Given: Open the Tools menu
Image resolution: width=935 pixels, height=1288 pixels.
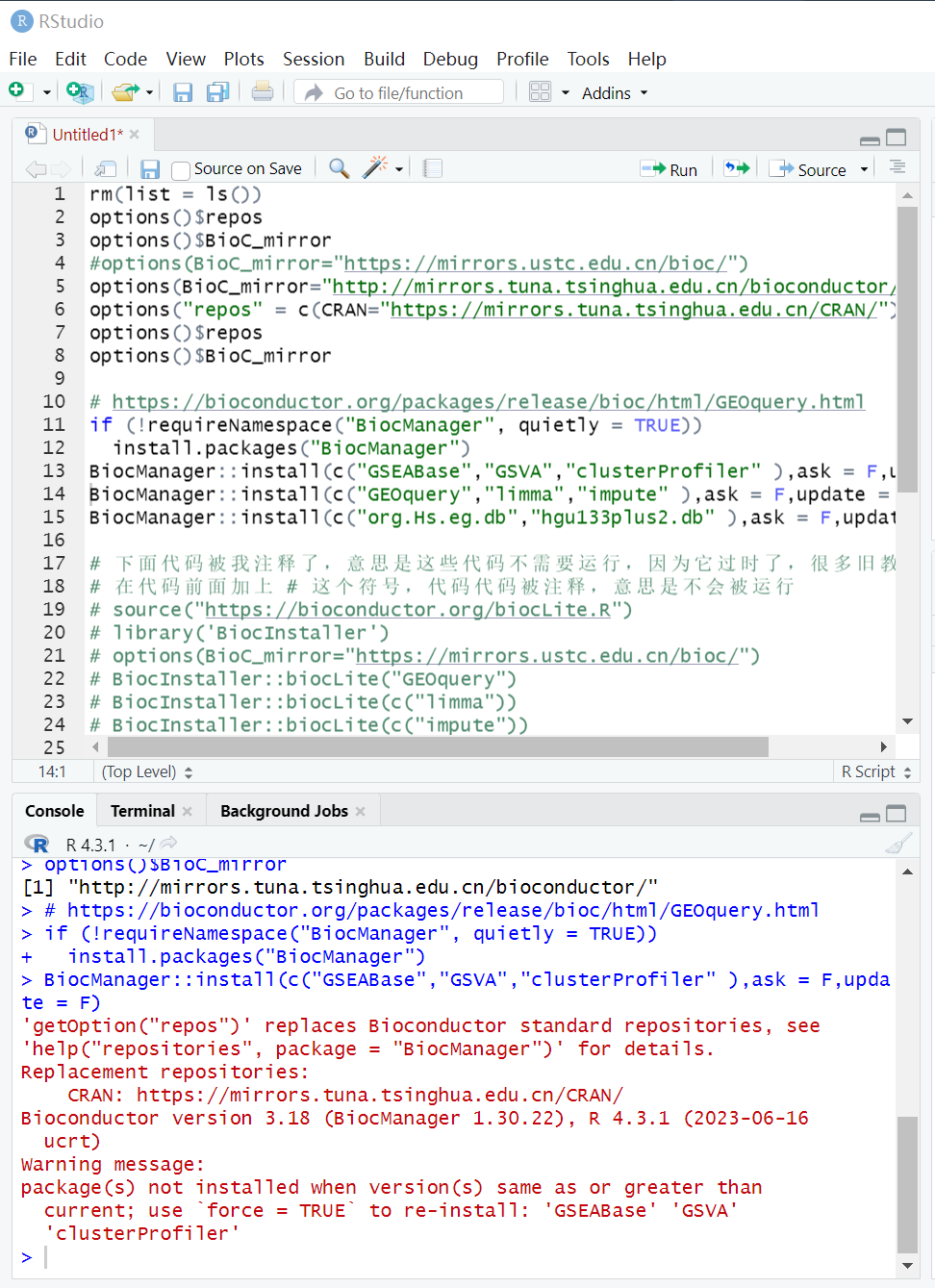Looking at the screenshot, I should 588,59.
